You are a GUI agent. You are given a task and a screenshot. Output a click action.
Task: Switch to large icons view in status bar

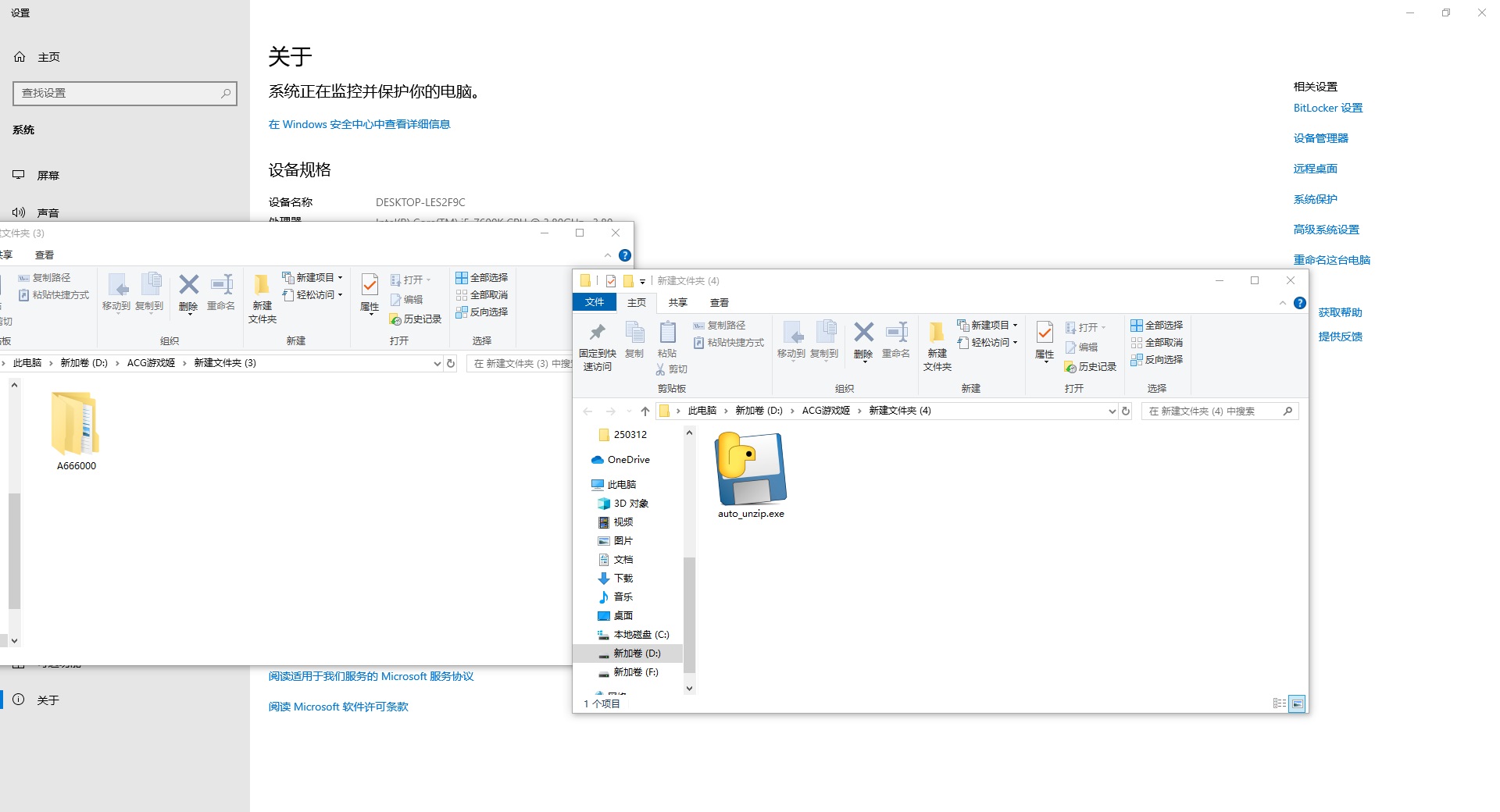click(x=1297, y=703)
